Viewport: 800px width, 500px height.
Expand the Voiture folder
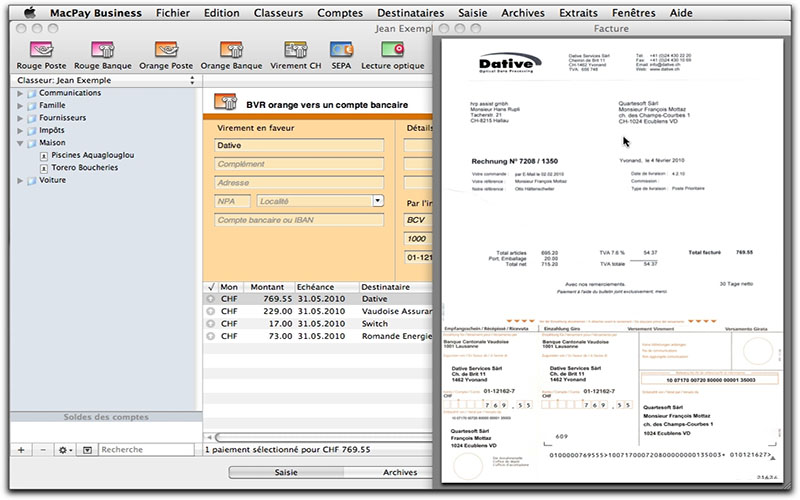20,181
